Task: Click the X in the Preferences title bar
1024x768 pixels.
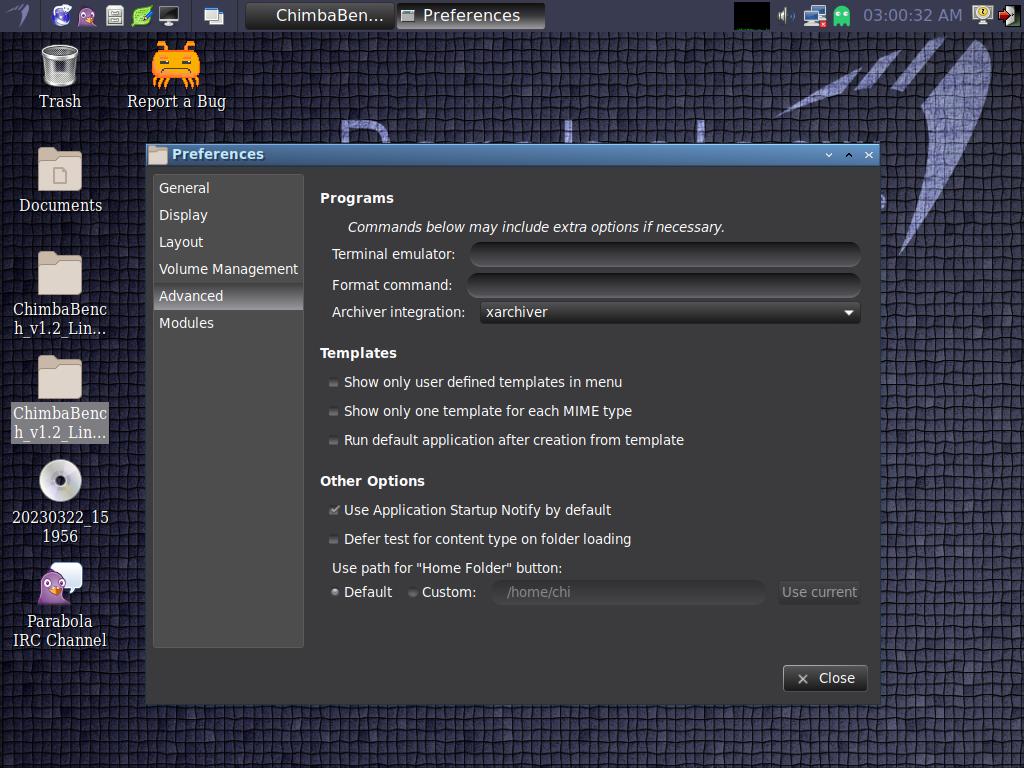Action: click(869, 155)
